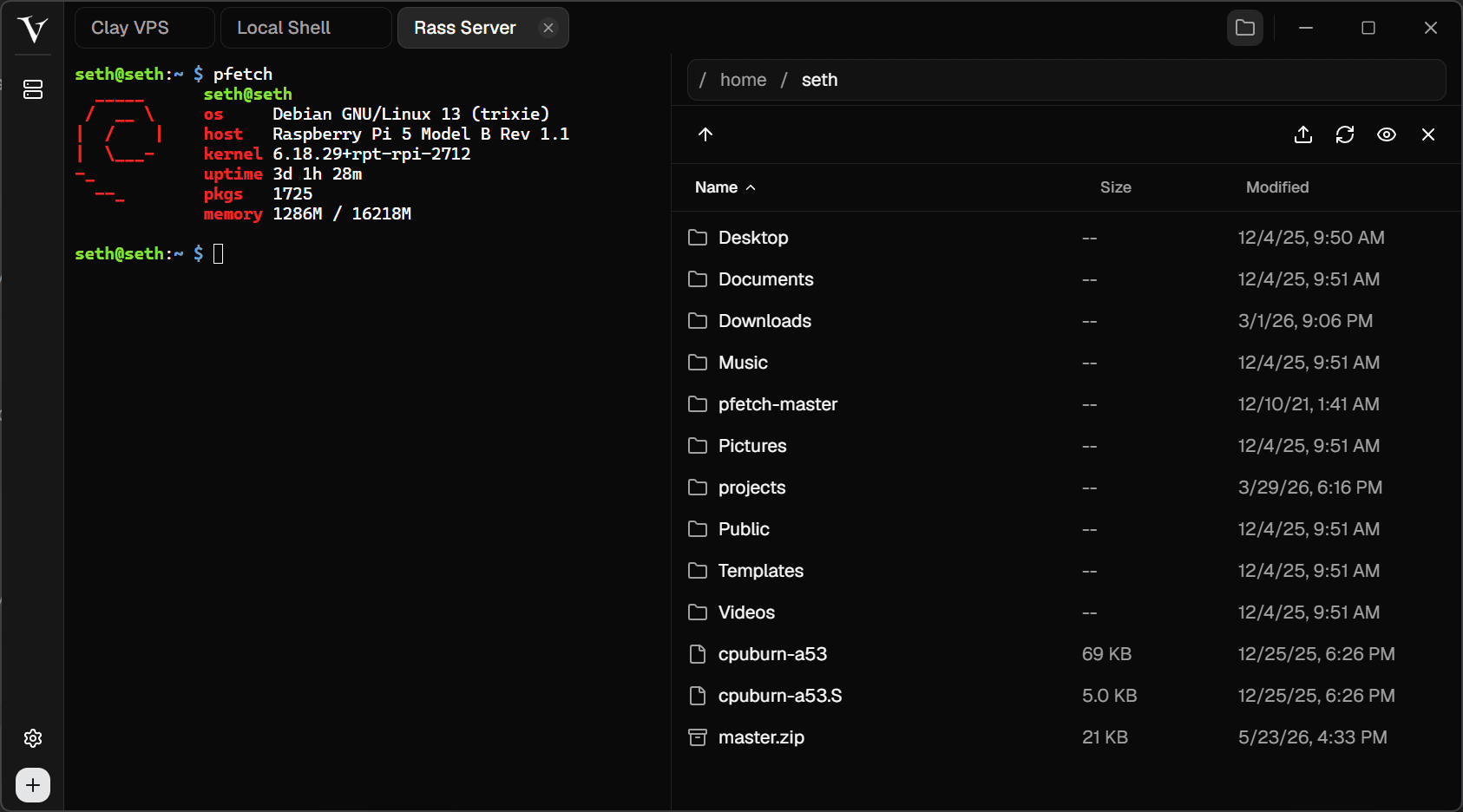Switch to Local Shell tab
1463x812 pixels.
[x=306, y=28]
